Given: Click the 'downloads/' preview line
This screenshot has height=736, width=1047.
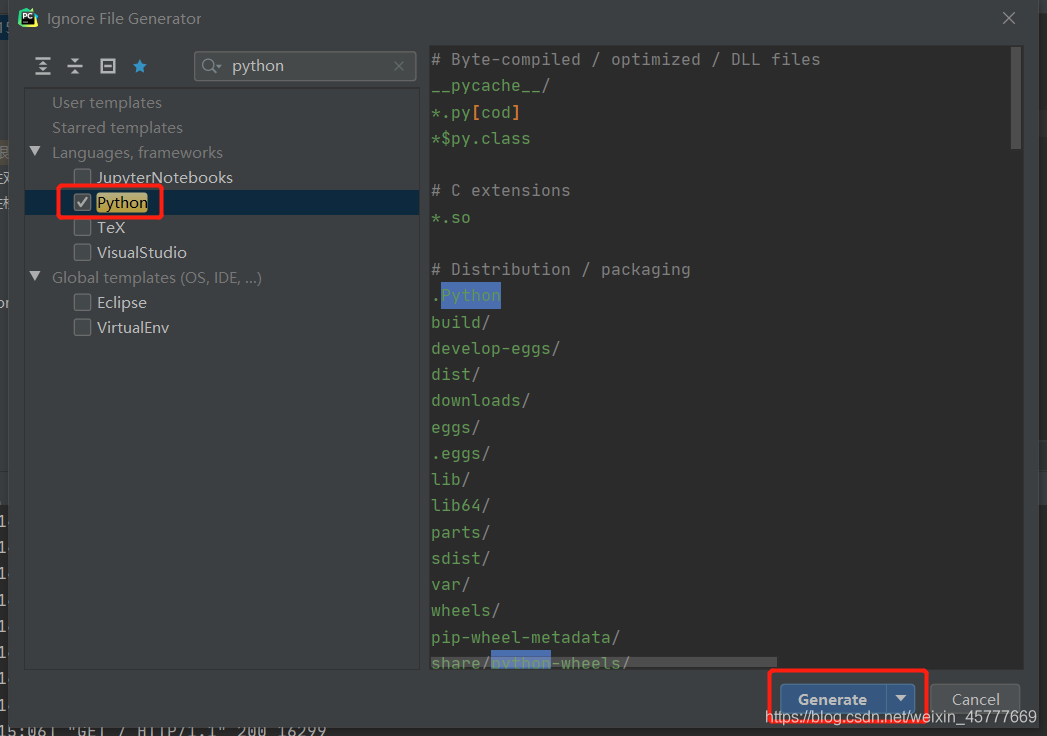Looking at the screenshot, I should pyautogui.click(x=481, y=400).
